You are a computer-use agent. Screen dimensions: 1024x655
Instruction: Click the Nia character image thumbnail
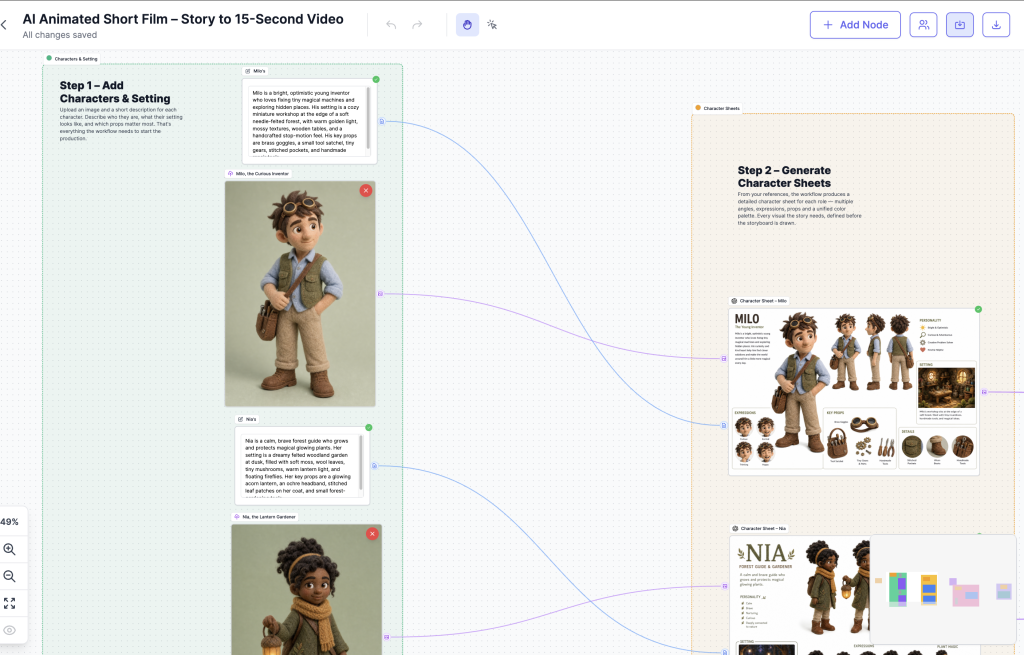tap(306, 589)
